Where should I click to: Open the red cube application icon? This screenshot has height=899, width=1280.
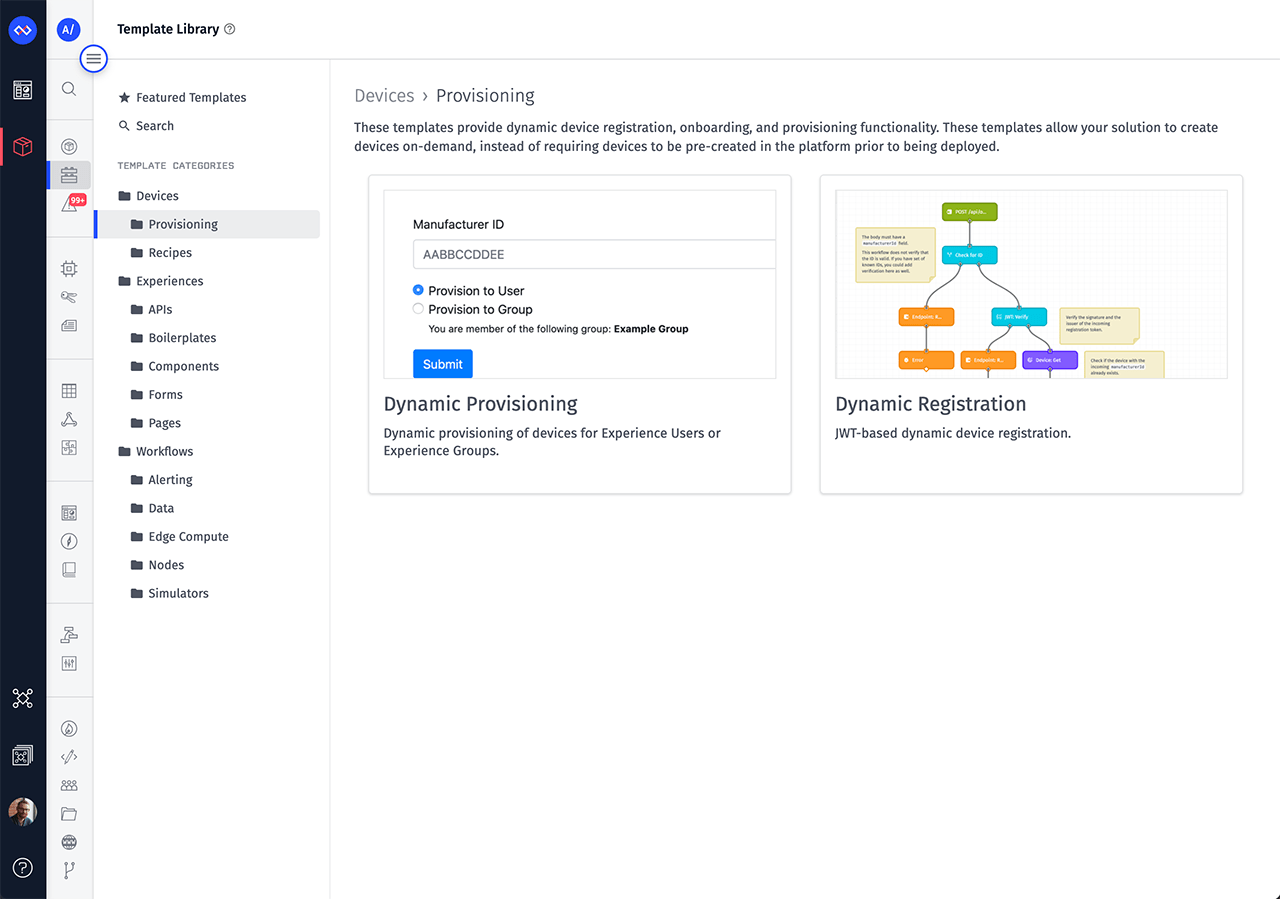coord(22,148)
